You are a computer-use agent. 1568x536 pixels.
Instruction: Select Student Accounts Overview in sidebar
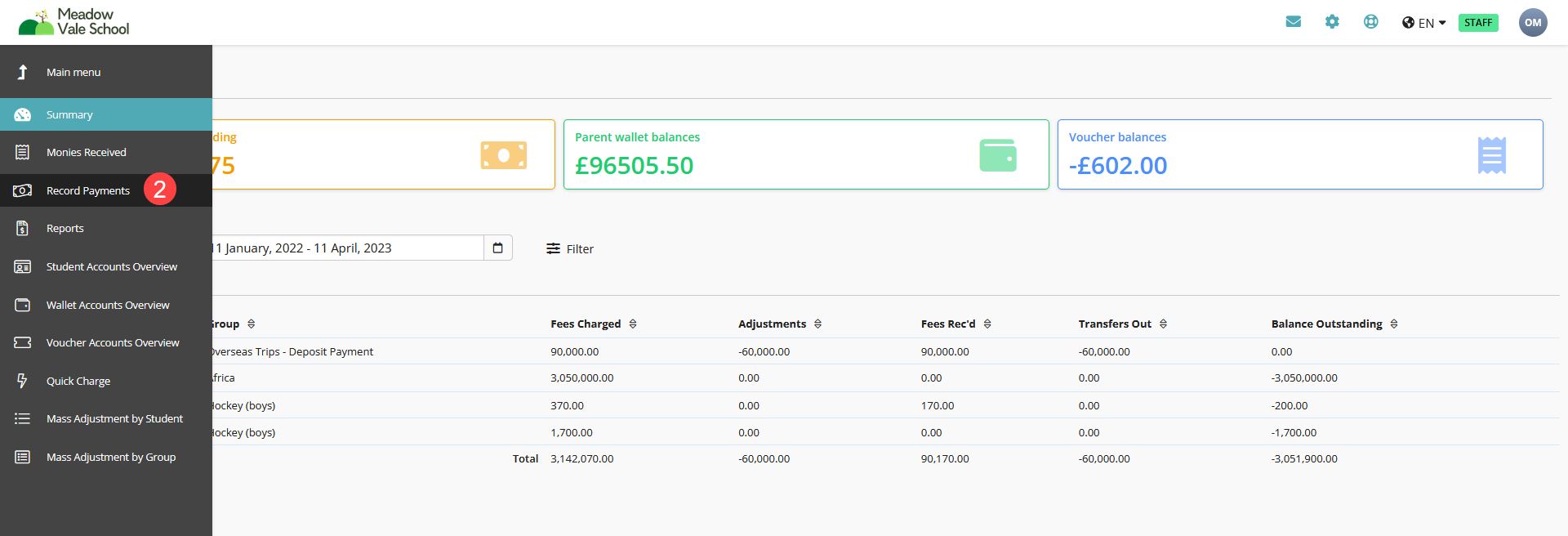pyautogui.click(x=111, y=267)
